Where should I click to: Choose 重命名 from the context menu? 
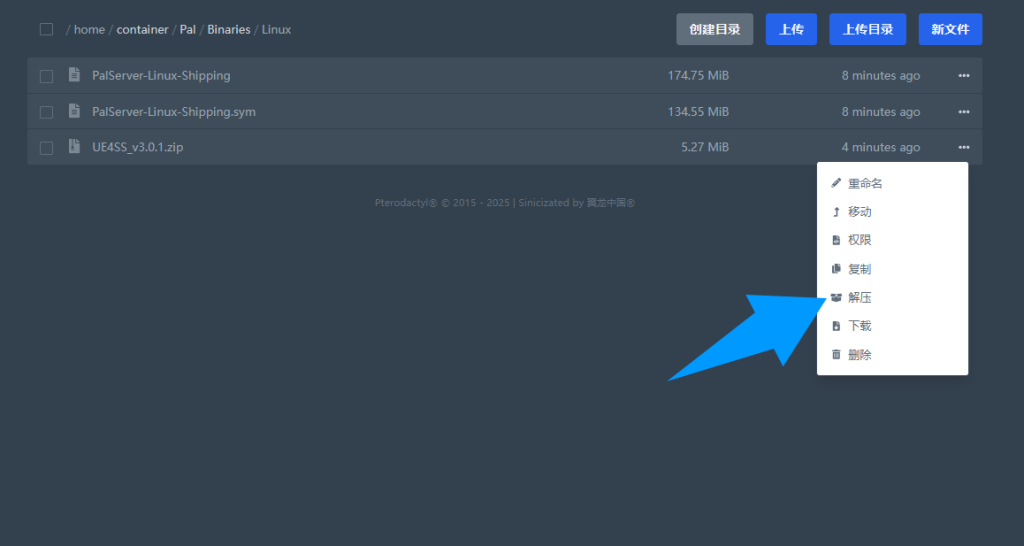[x=864, y=184]
